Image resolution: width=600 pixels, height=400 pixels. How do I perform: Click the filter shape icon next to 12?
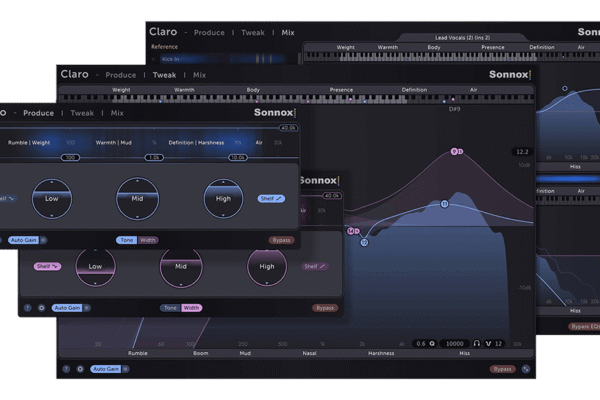coord(488,343)
